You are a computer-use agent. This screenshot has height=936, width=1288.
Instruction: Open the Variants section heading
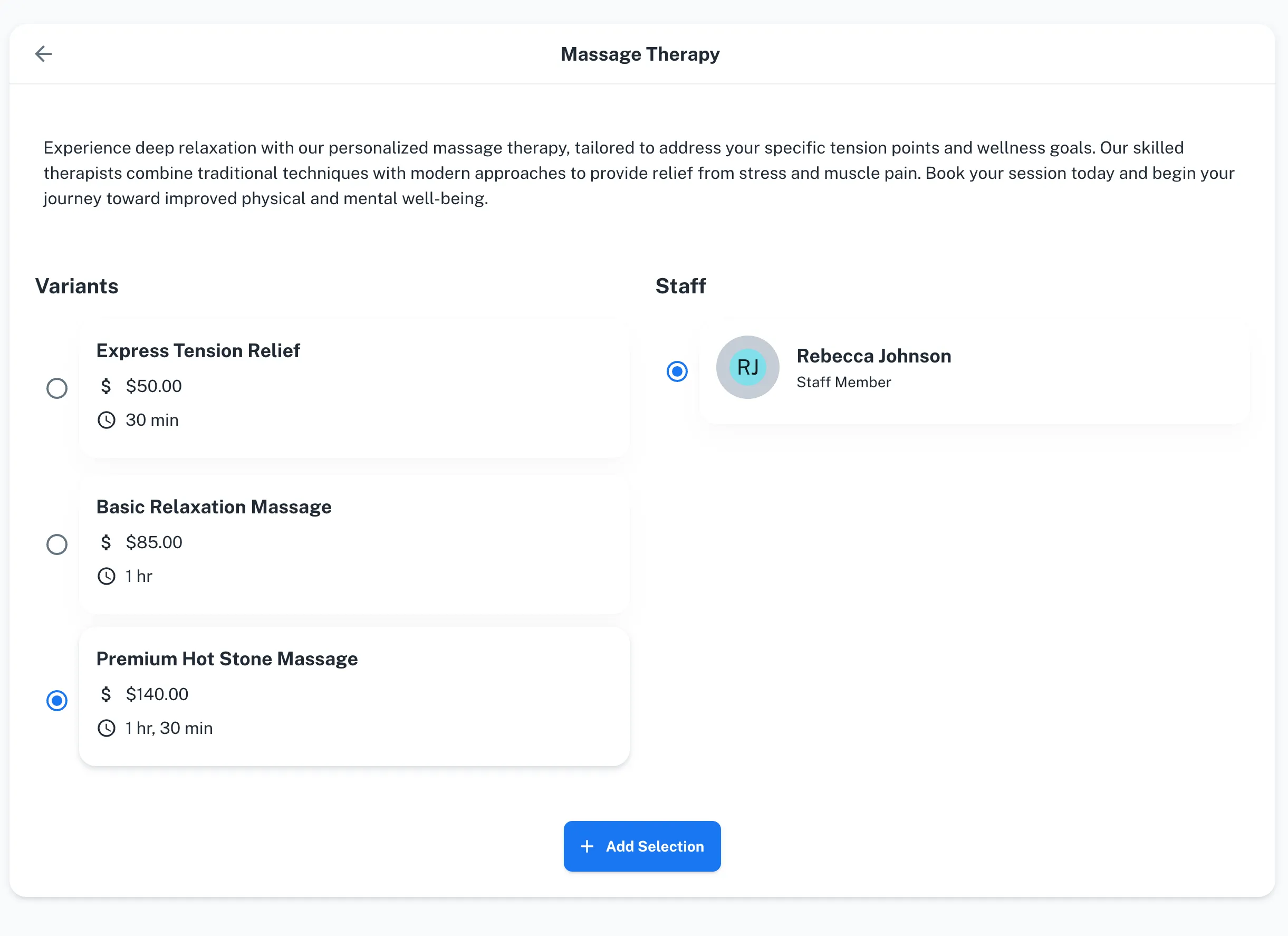76,286
